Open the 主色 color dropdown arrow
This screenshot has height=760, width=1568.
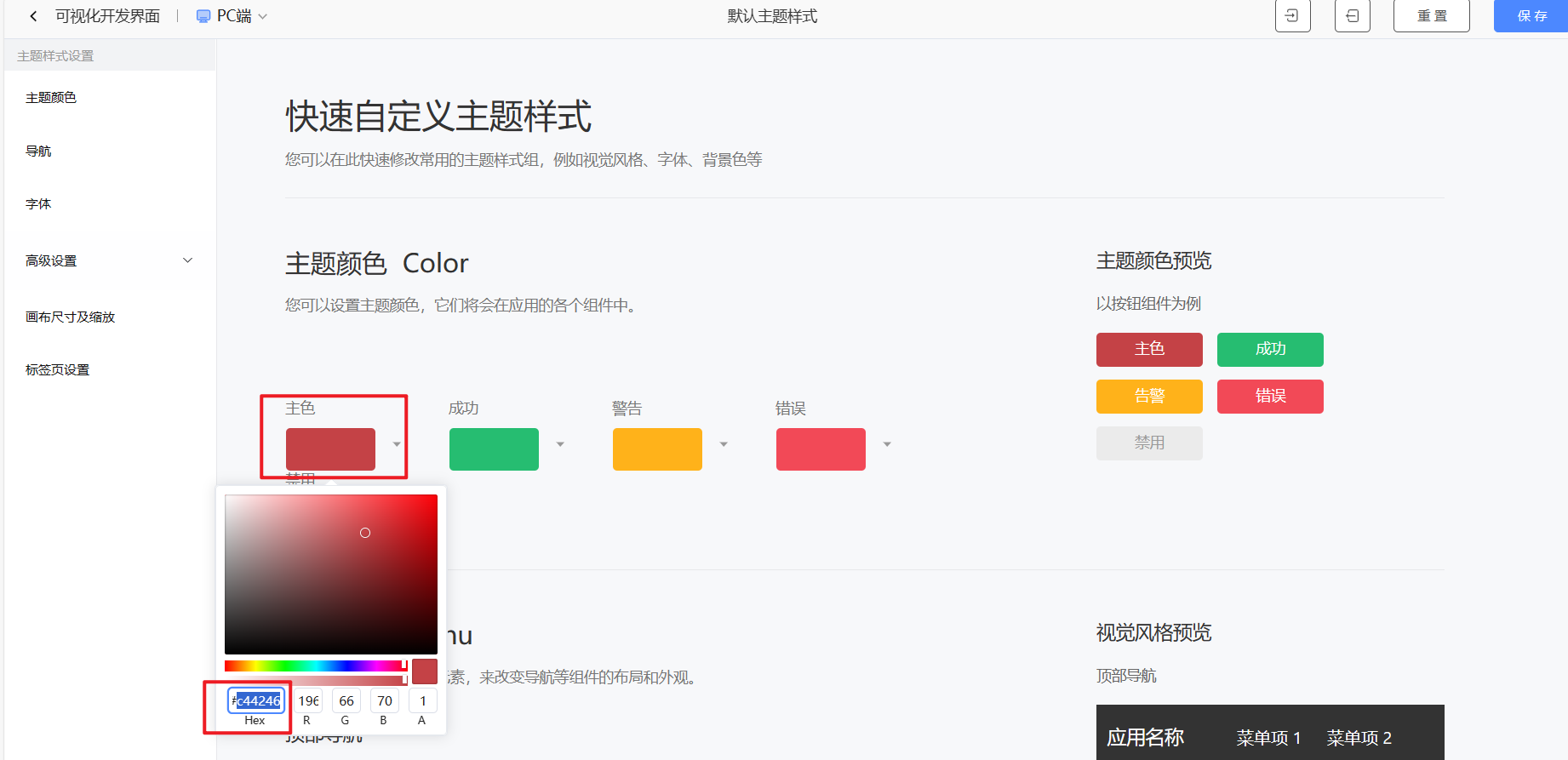click(x=397, y=444)
